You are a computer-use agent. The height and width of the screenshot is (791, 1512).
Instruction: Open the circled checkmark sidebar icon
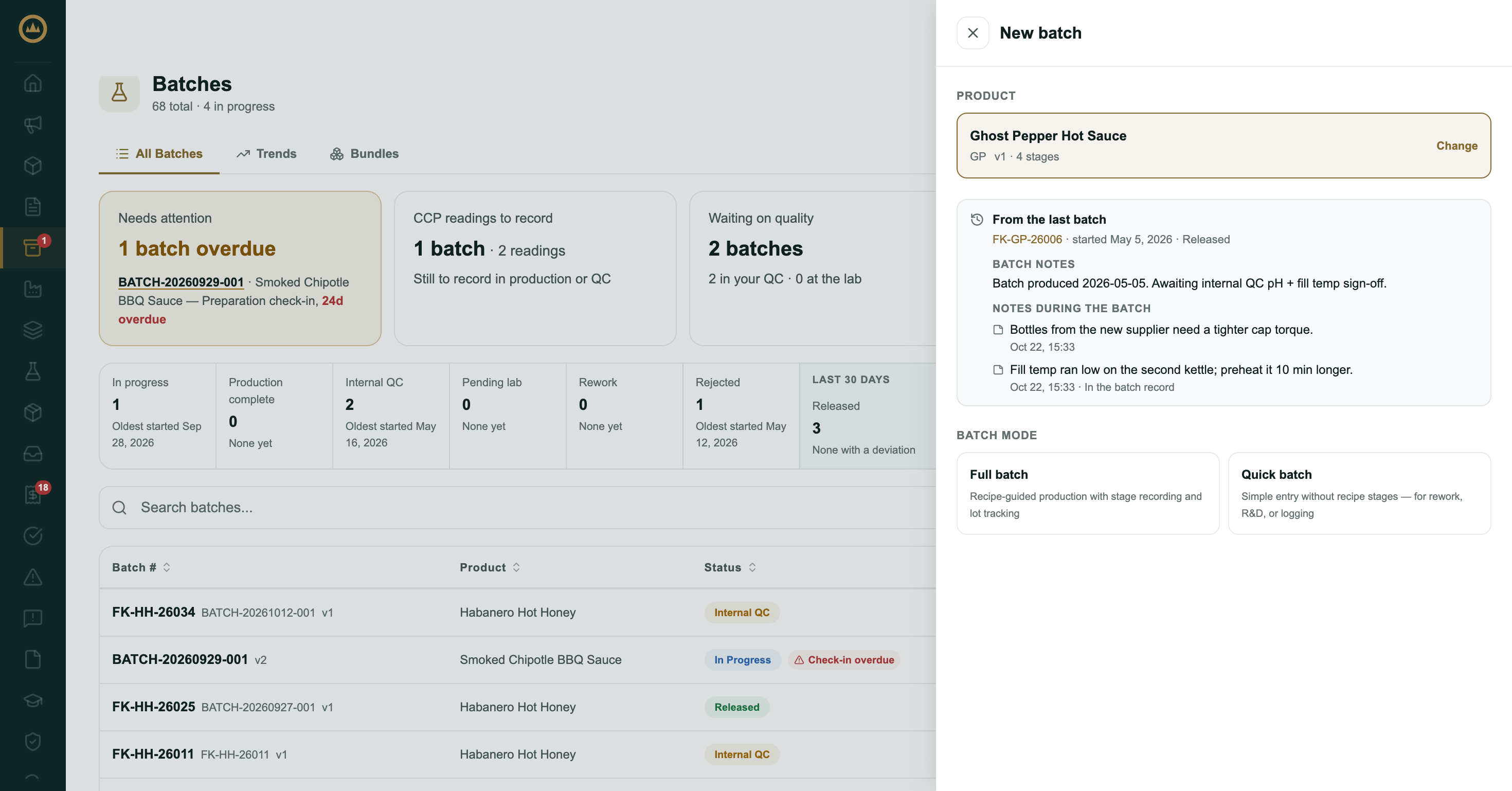(33, 536)
